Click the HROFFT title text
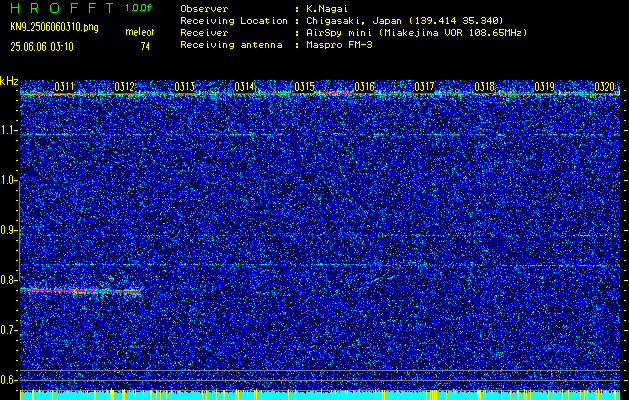The image size is (629, 400). 61,8
